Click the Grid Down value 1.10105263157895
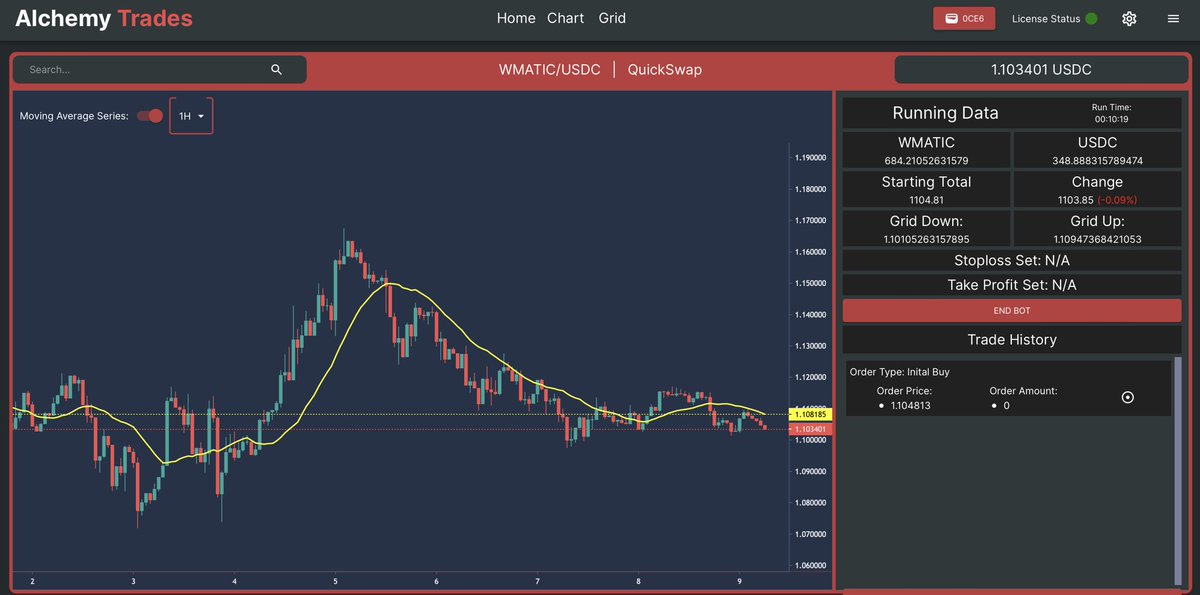1200x595 pixels. pos(926,239)
